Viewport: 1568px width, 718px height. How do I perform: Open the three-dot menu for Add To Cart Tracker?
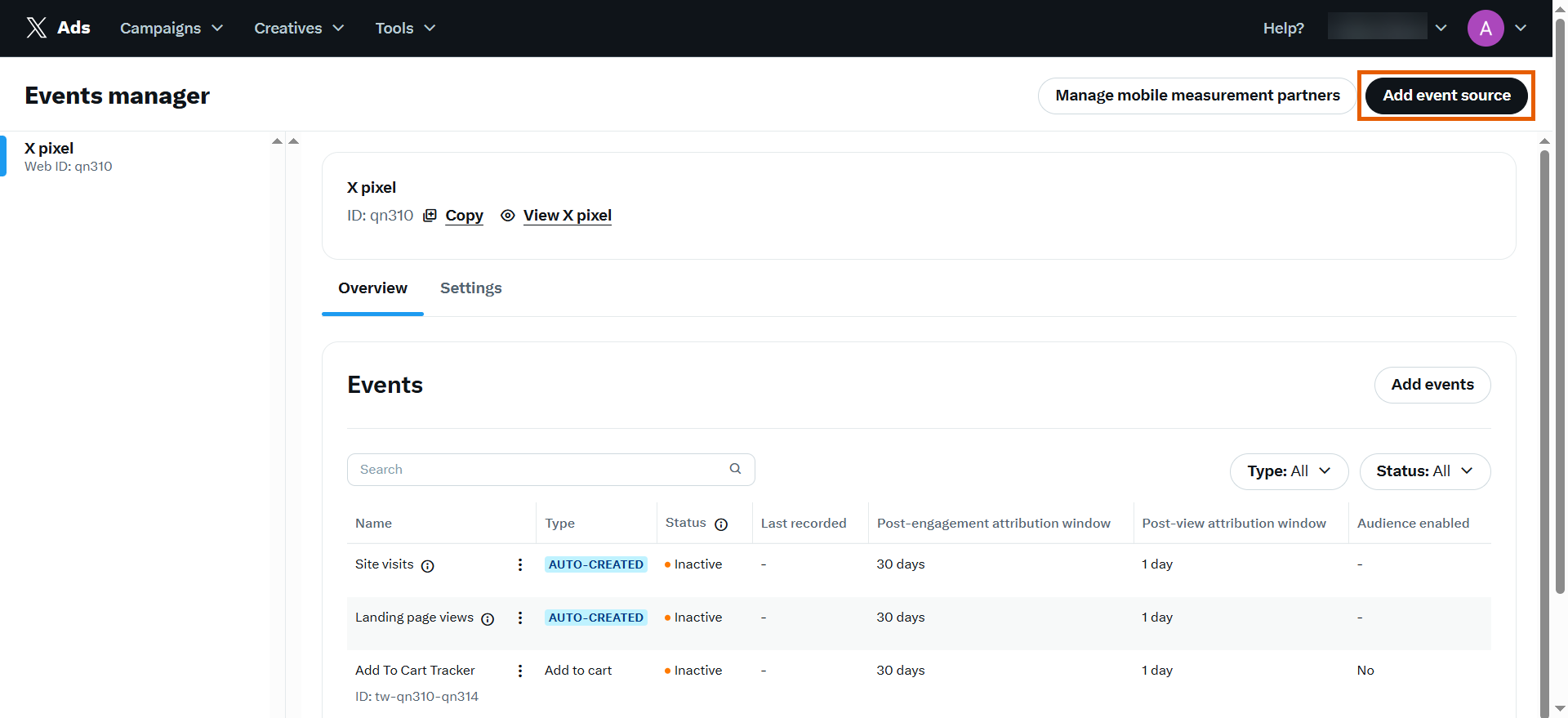pyautogui.click(x=520, y=671)
